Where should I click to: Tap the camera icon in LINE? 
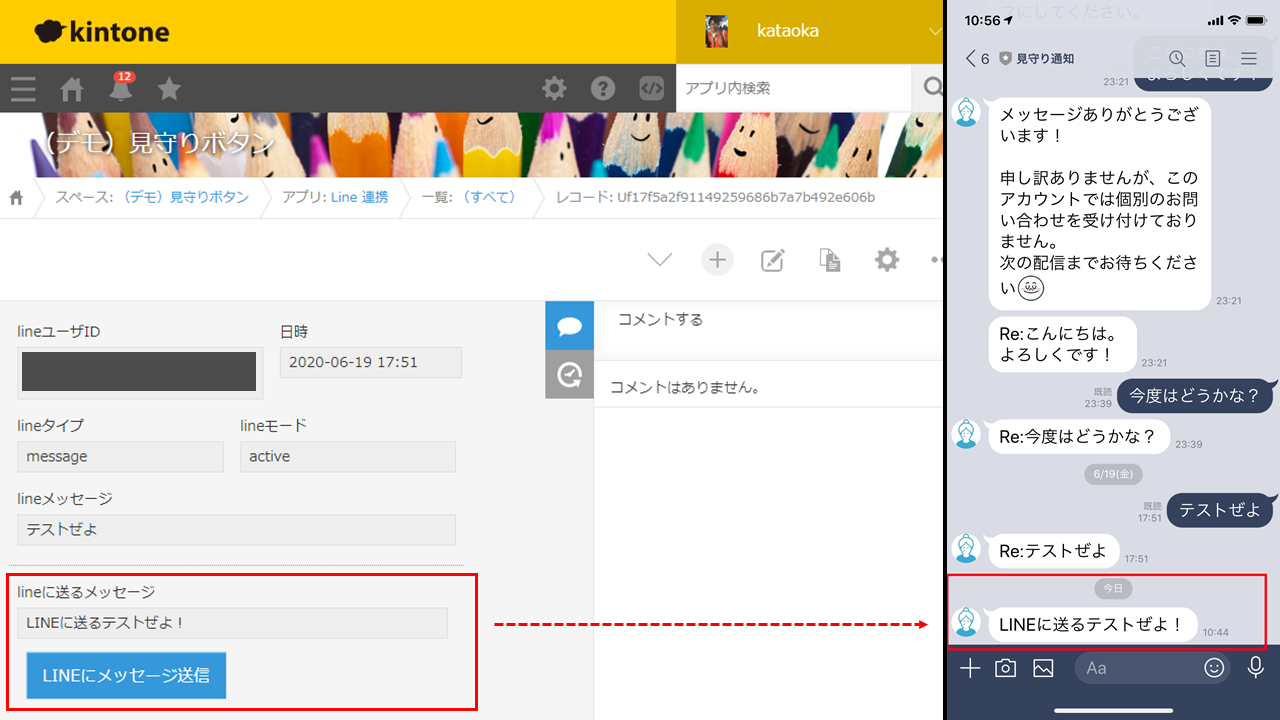1006,668
